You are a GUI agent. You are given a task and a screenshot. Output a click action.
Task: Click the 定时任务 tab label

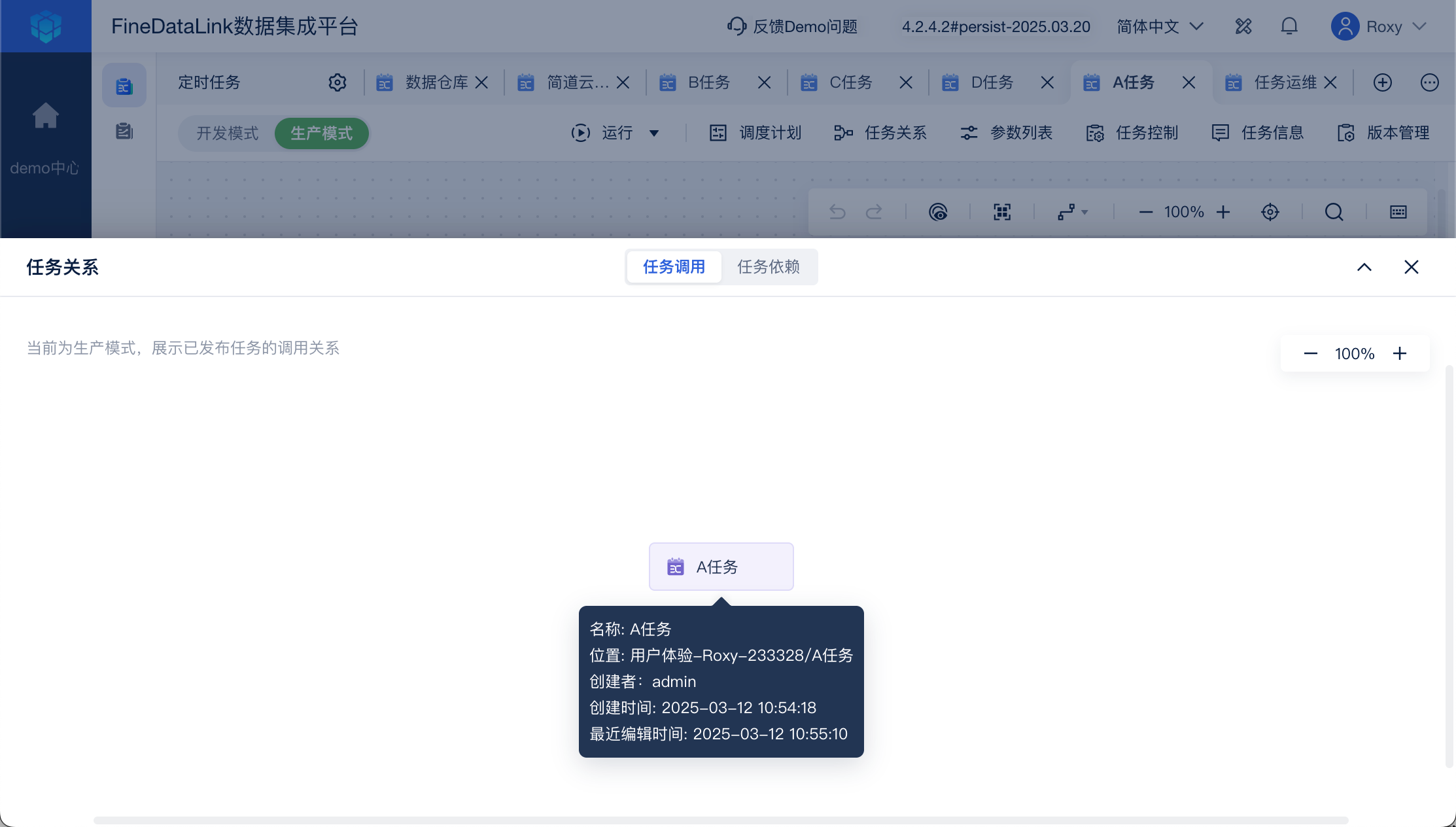(209, 82)
